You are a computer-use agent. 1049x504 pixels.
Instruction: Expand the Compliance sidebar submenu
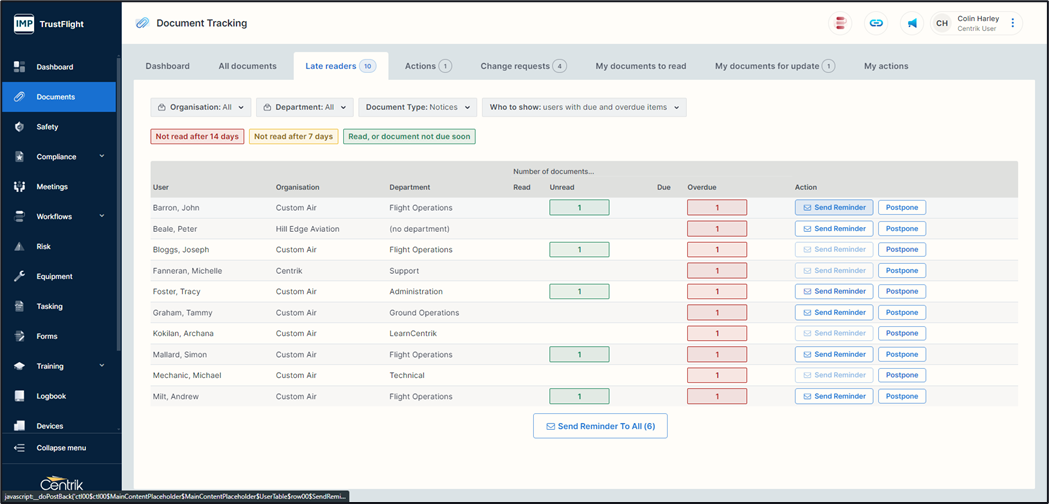tap(101, 157)
